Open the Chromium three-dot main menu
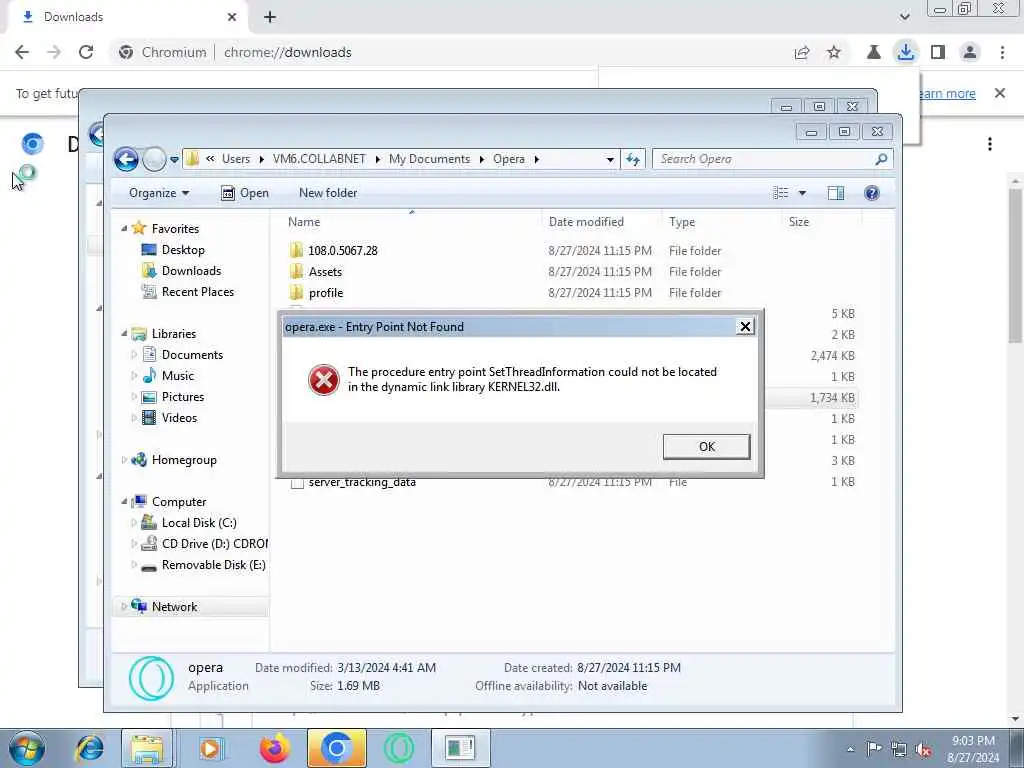The width and height of the screenshot is (1024, 768). pyautogui.click(x=1002, y=52)
